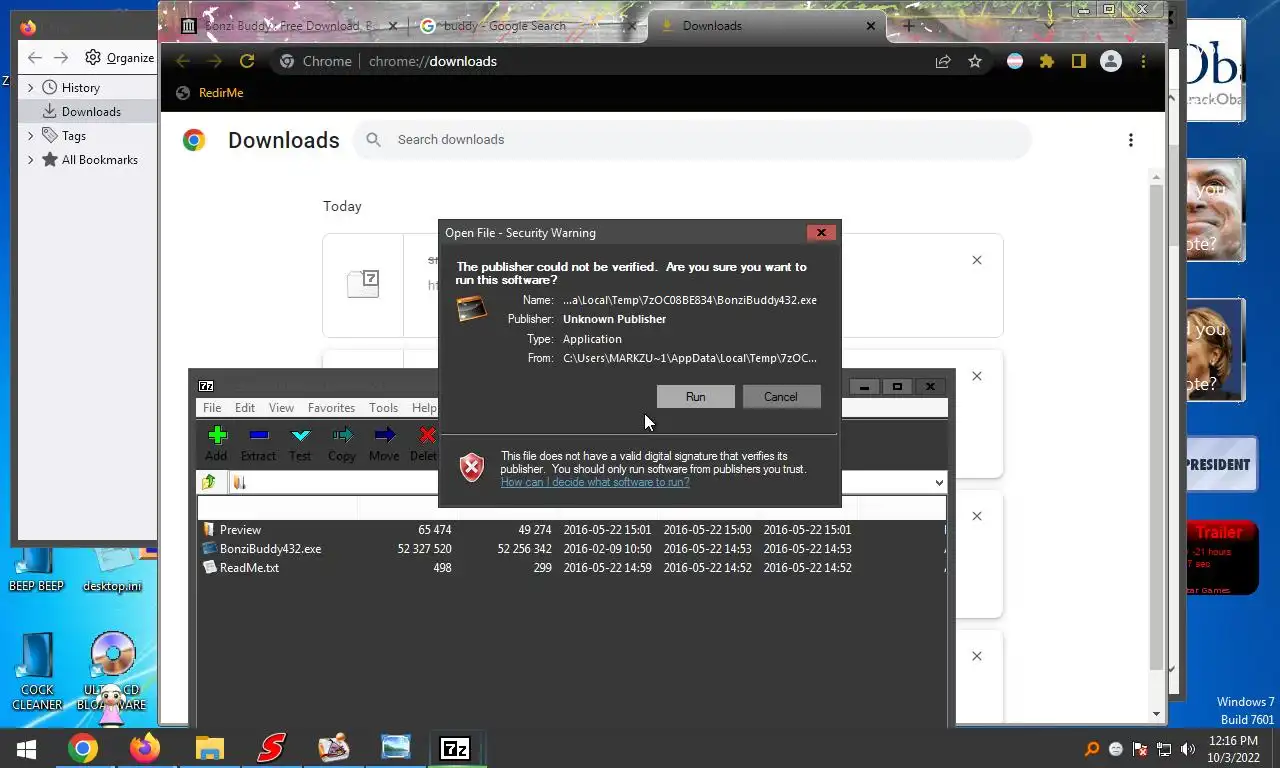1280x768 pixels.
Task: Go up one folder in 7-Zip
Action: [x=209, y=482]
